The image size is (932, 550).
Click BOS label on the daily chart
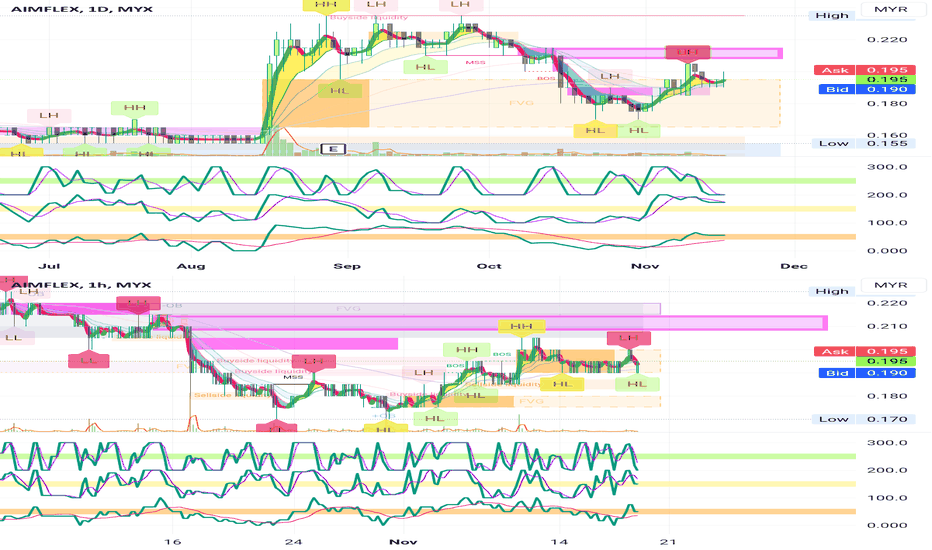point(546,78)
